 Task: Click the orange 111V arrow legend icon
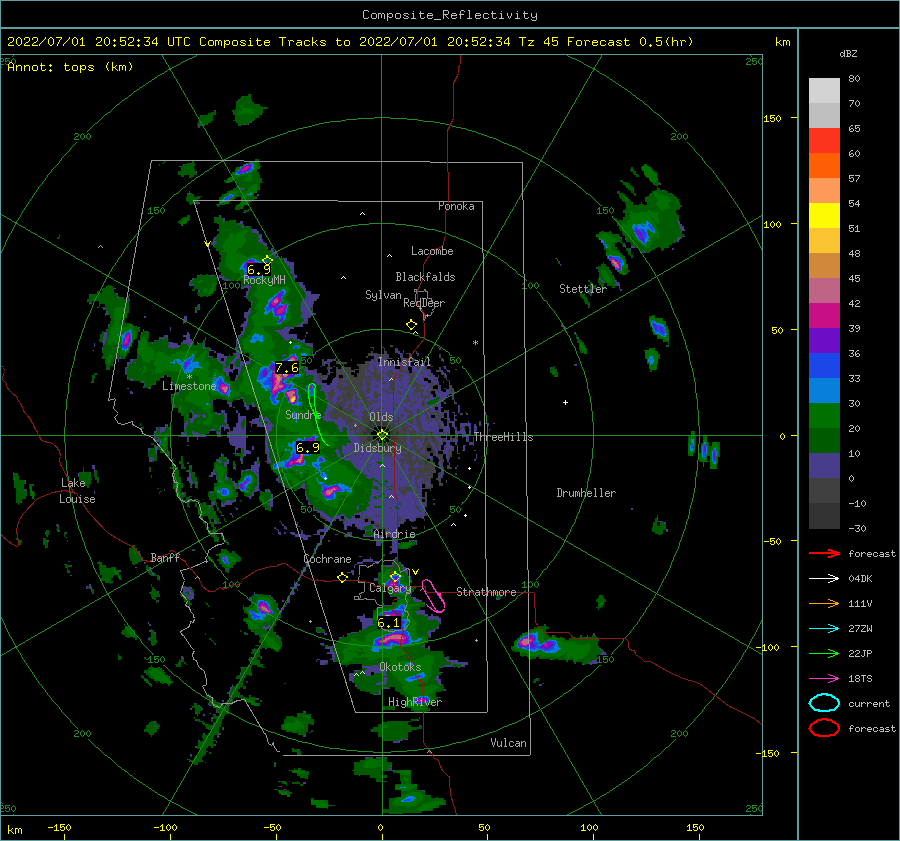[x=824, y=603]
